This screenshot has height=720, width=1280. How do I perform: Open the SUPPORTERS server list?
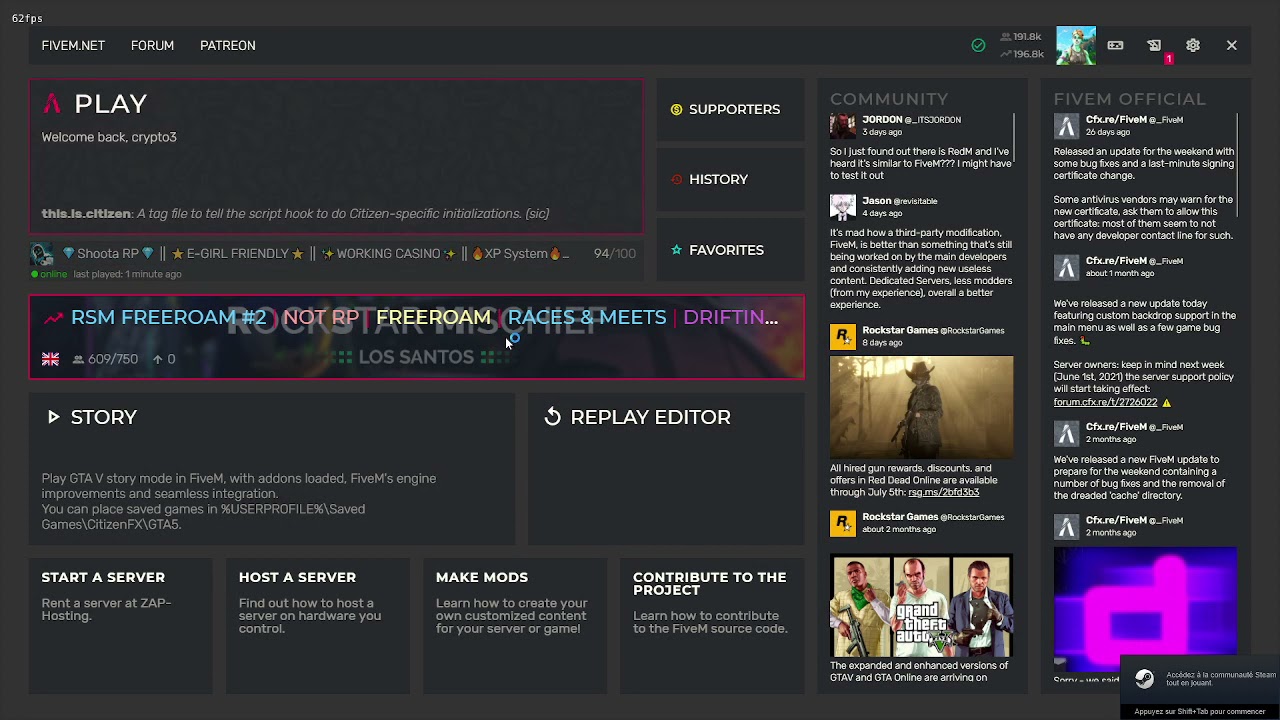click(x=730, y=109)
